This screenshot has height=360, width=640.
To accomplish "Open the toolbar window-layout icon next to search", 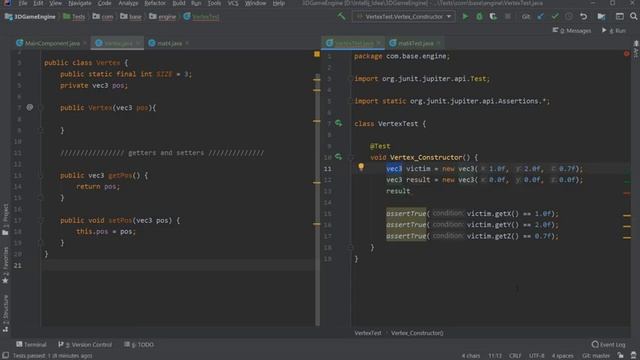I will 620,17.
